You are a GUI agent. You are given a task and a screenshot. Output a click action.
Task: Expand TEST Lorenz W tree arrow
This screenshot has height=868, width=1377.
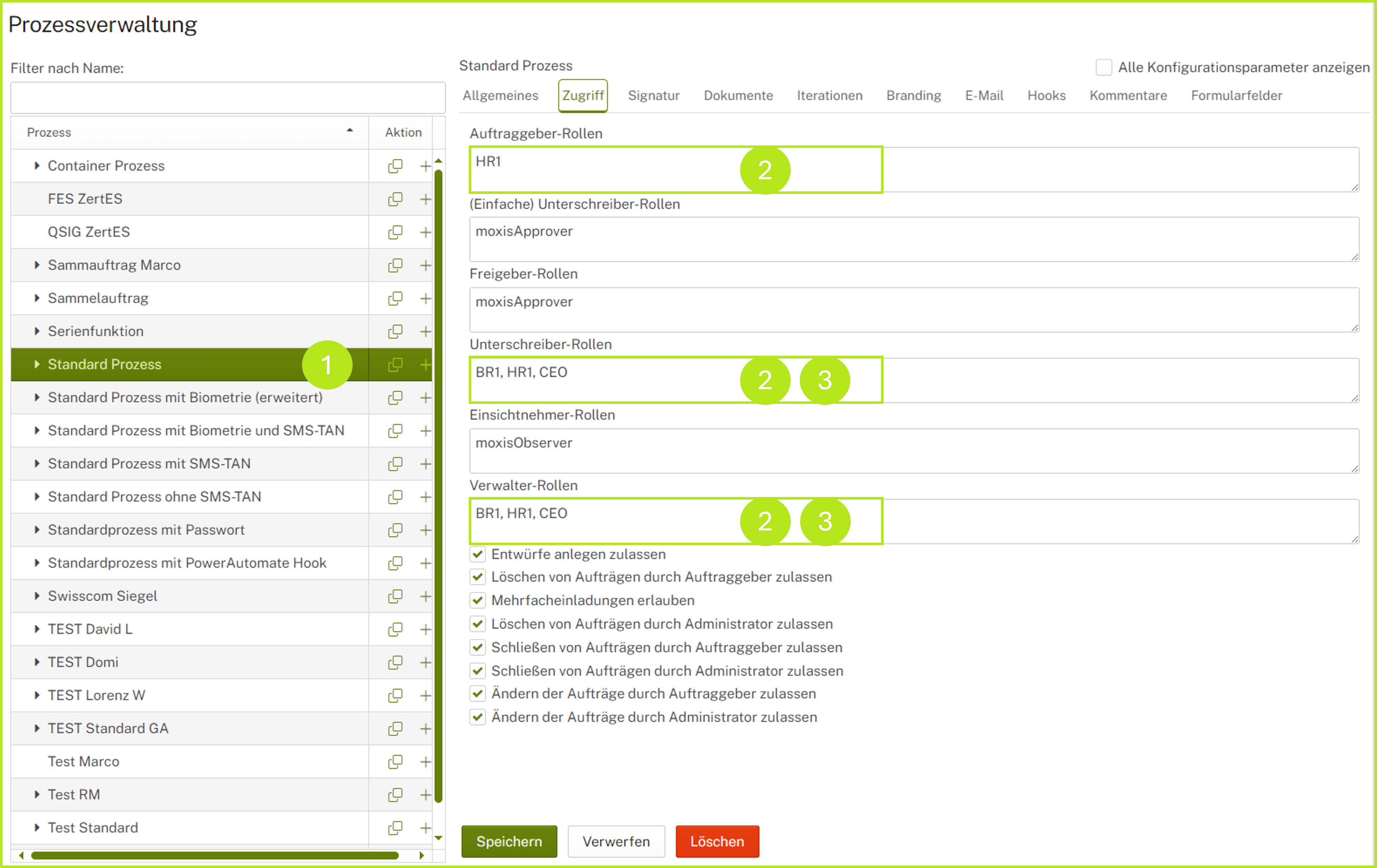(x=37, y=695)
